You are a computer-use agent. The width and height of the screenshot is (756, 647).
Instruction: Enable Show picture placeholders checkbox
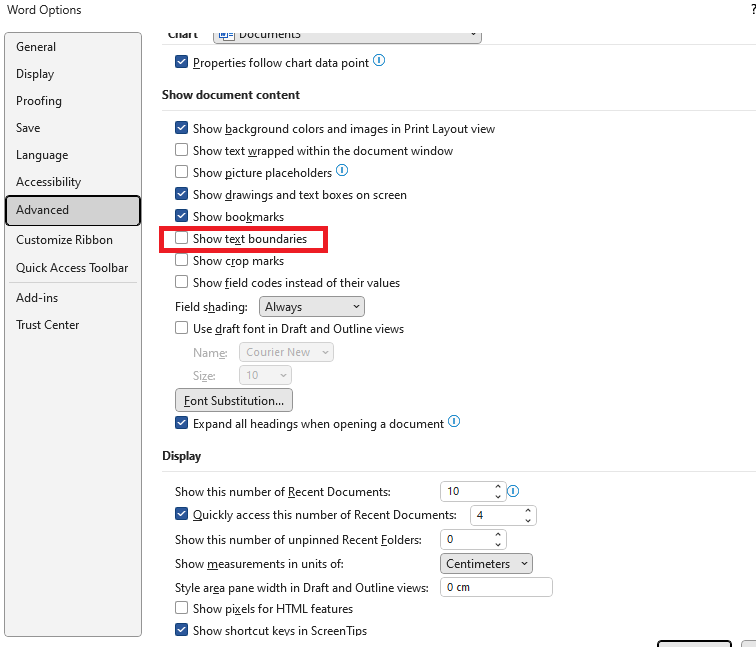181,172
